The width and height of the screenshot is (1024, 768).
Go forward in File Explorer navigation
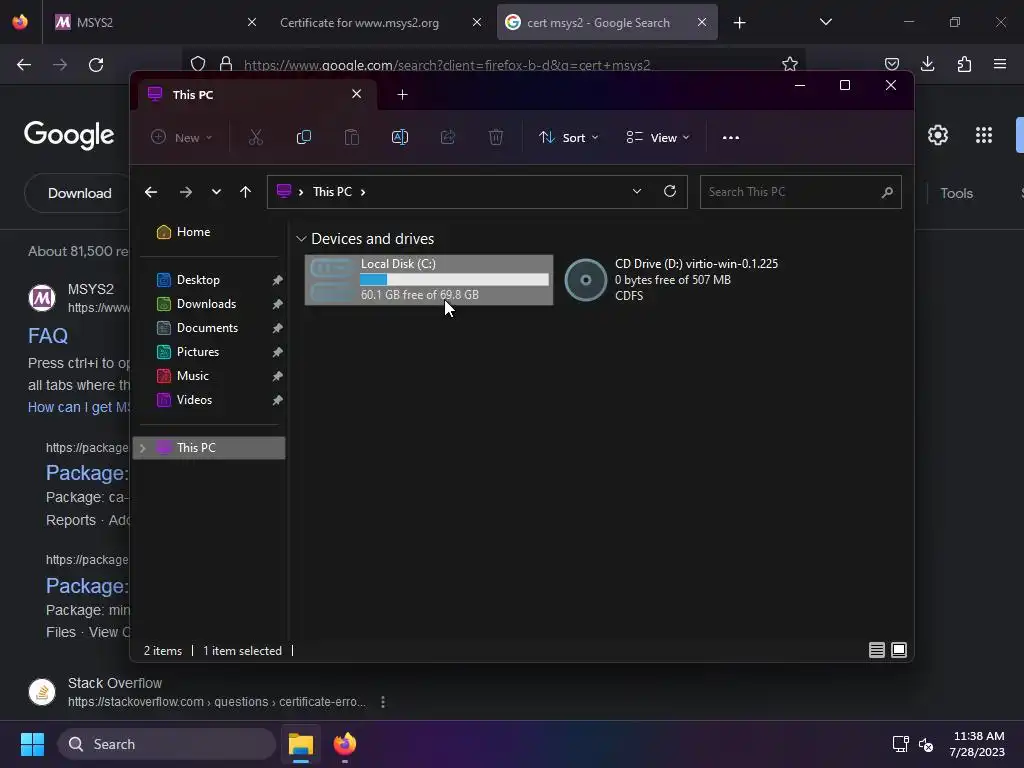click(185, 192)
